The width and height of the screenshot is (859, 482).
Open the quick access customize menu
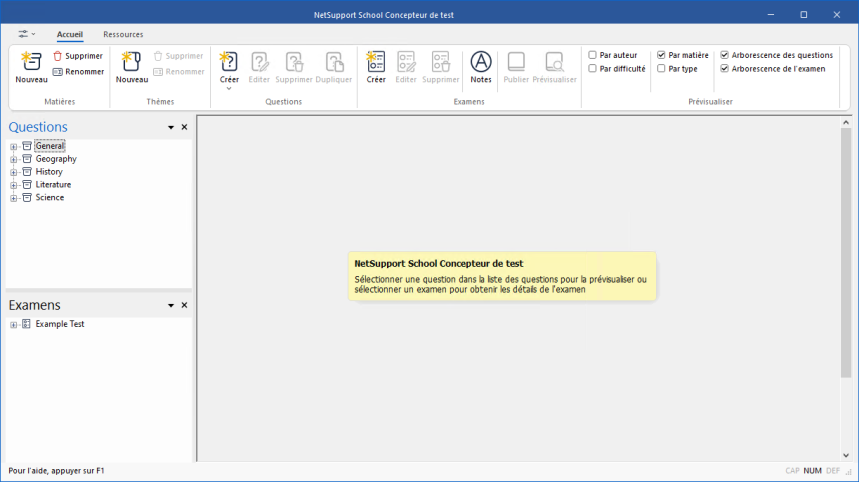(26, 34)
